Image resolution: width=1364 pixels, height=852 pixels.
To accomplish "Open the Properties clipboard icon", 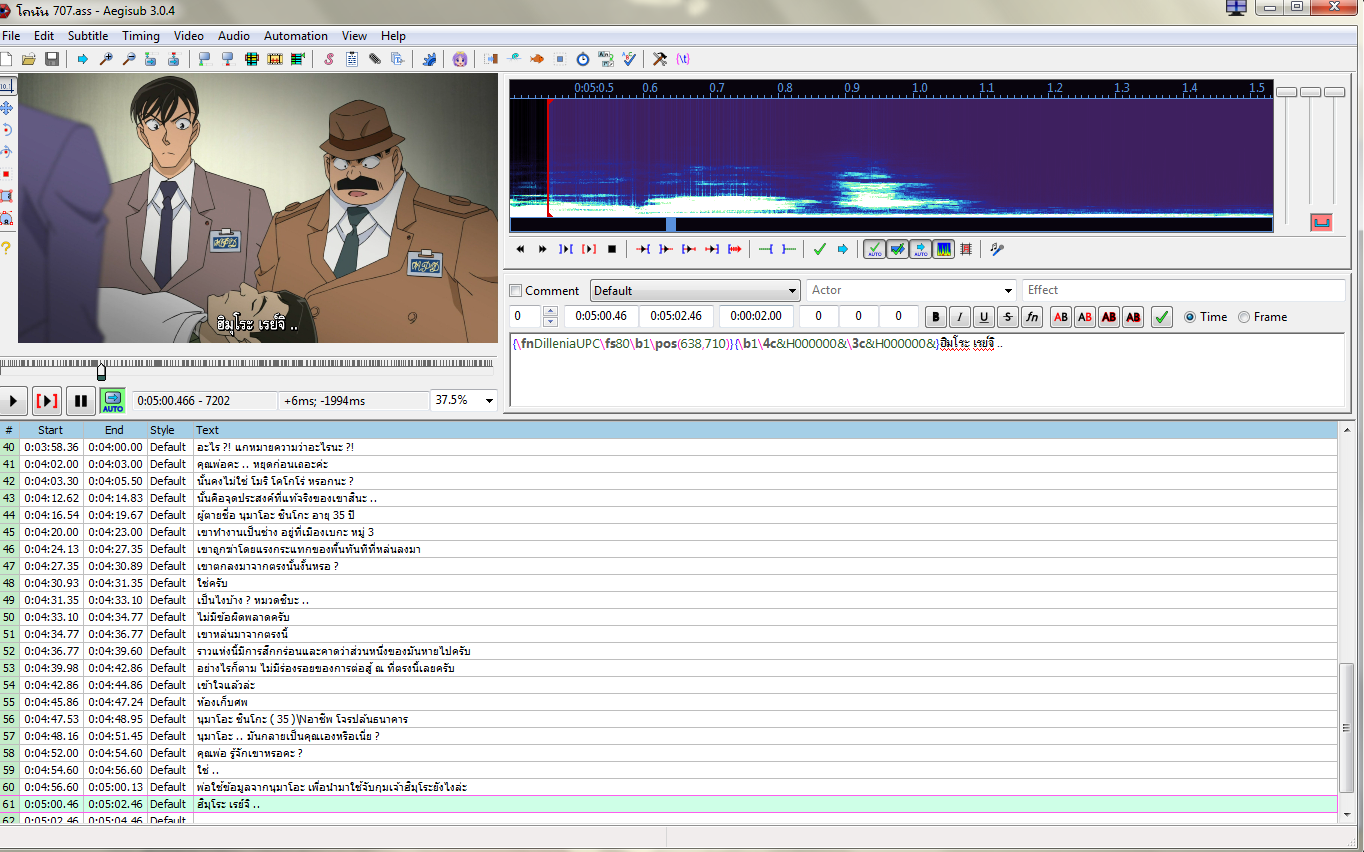I will 352,60.
